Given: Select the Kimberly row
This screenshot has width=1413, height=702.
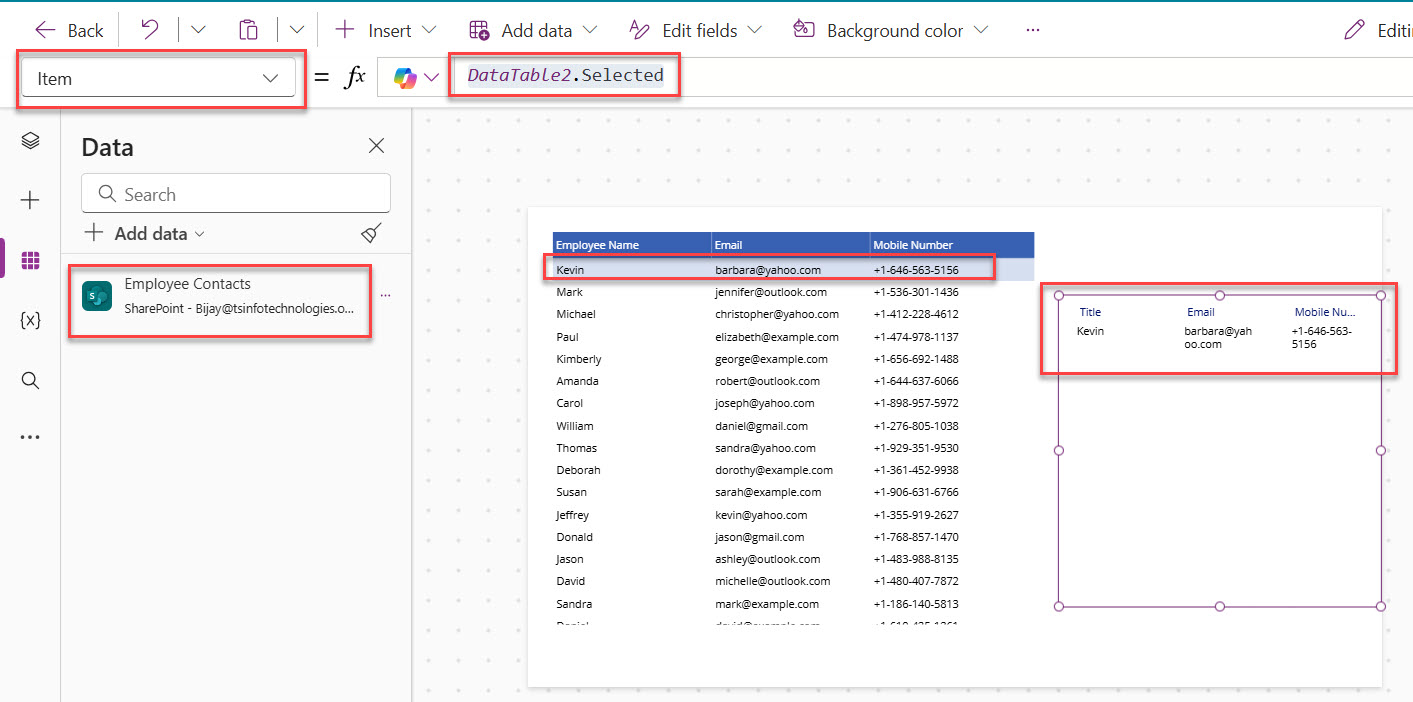Looking at the screenshot, I should (793, 359).
